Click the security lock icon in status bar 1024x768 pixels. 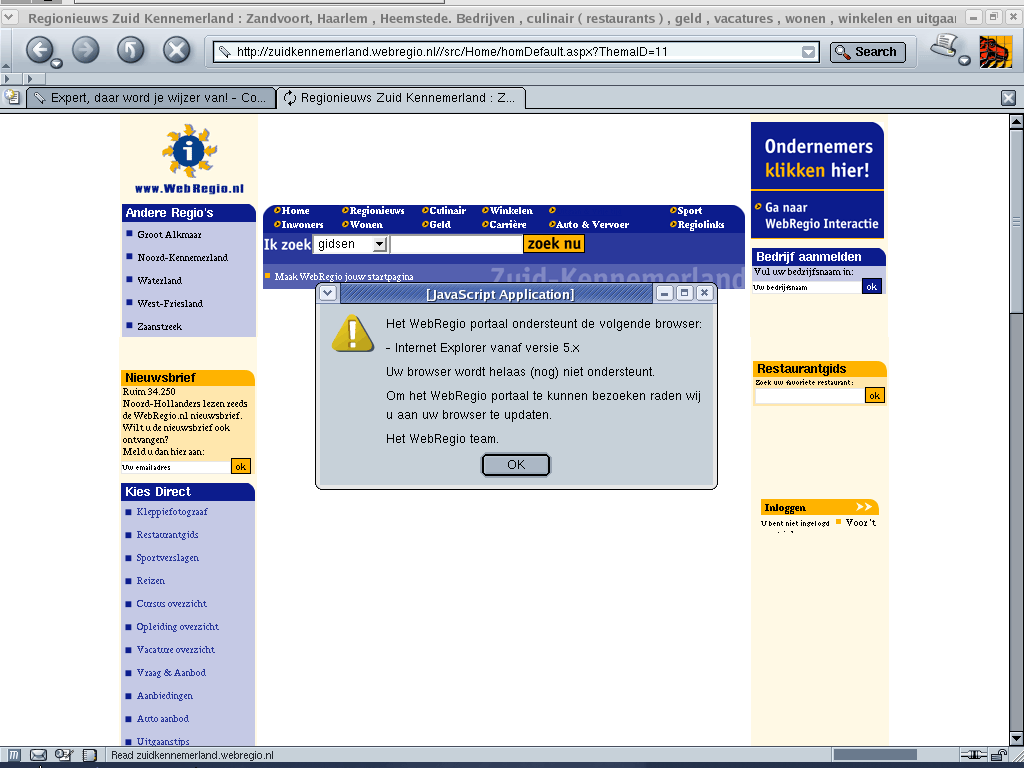(x=1000, y=755)
